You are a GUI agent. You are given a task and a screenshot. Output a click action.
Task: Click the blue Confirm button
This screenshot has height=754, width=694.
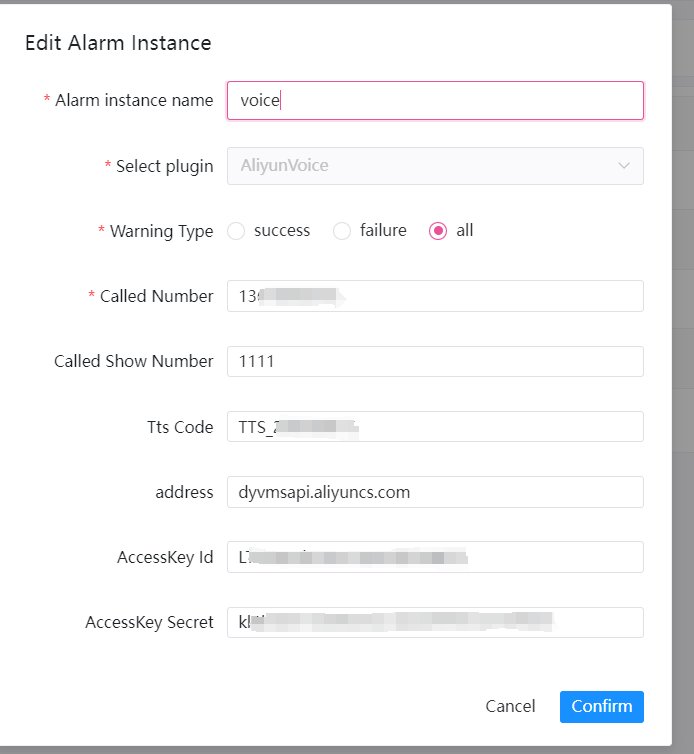coord(601,706)
